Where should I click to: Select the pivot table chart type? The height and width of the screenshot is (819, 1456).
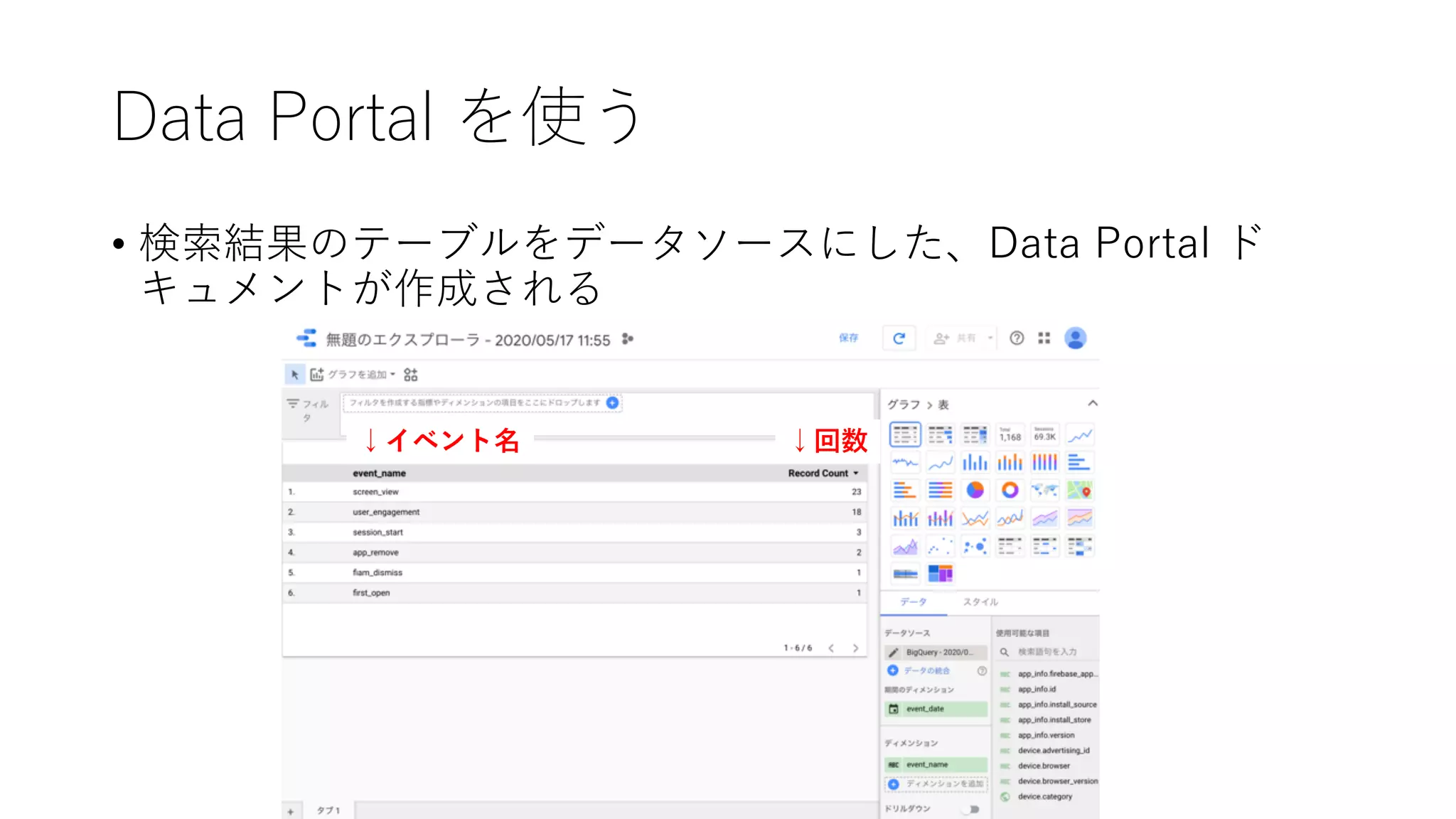pyautogui.click(x=1010, y=546)
